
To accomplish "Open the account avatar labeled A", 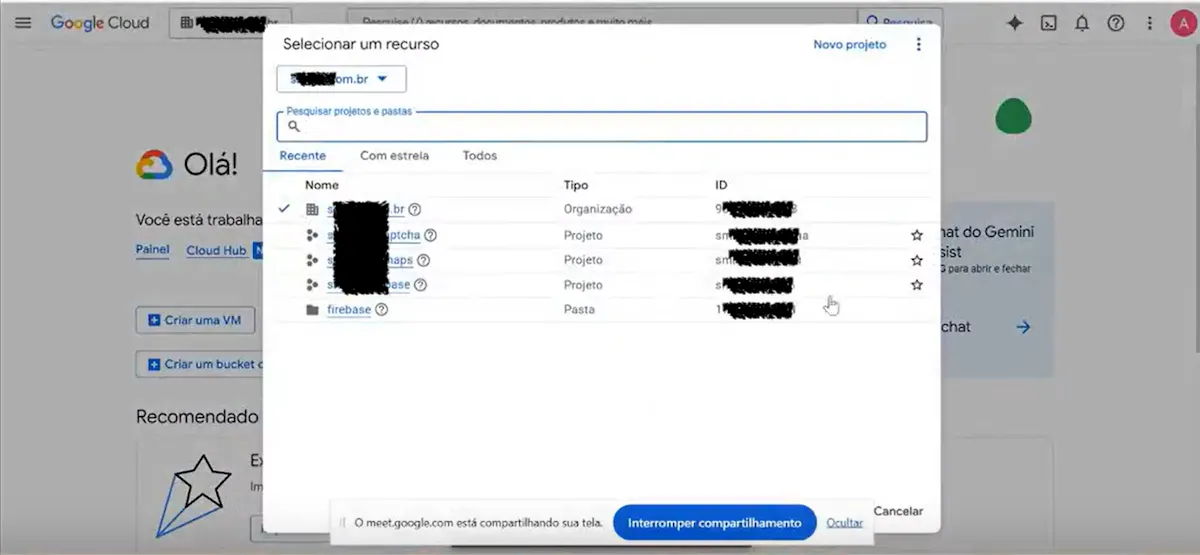I will point(1183,23).
